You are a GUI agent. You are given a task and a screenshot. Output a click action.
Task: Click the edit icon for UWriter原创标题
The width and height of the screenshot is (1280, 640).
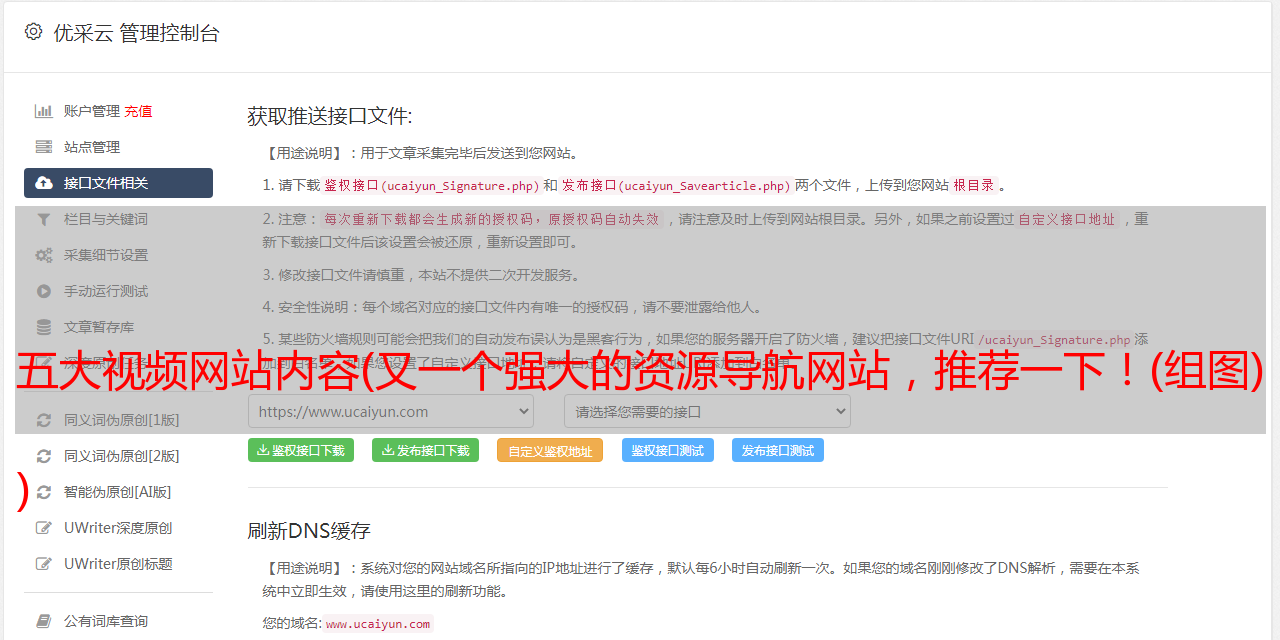pyautogui.click(x=44, y=564)
